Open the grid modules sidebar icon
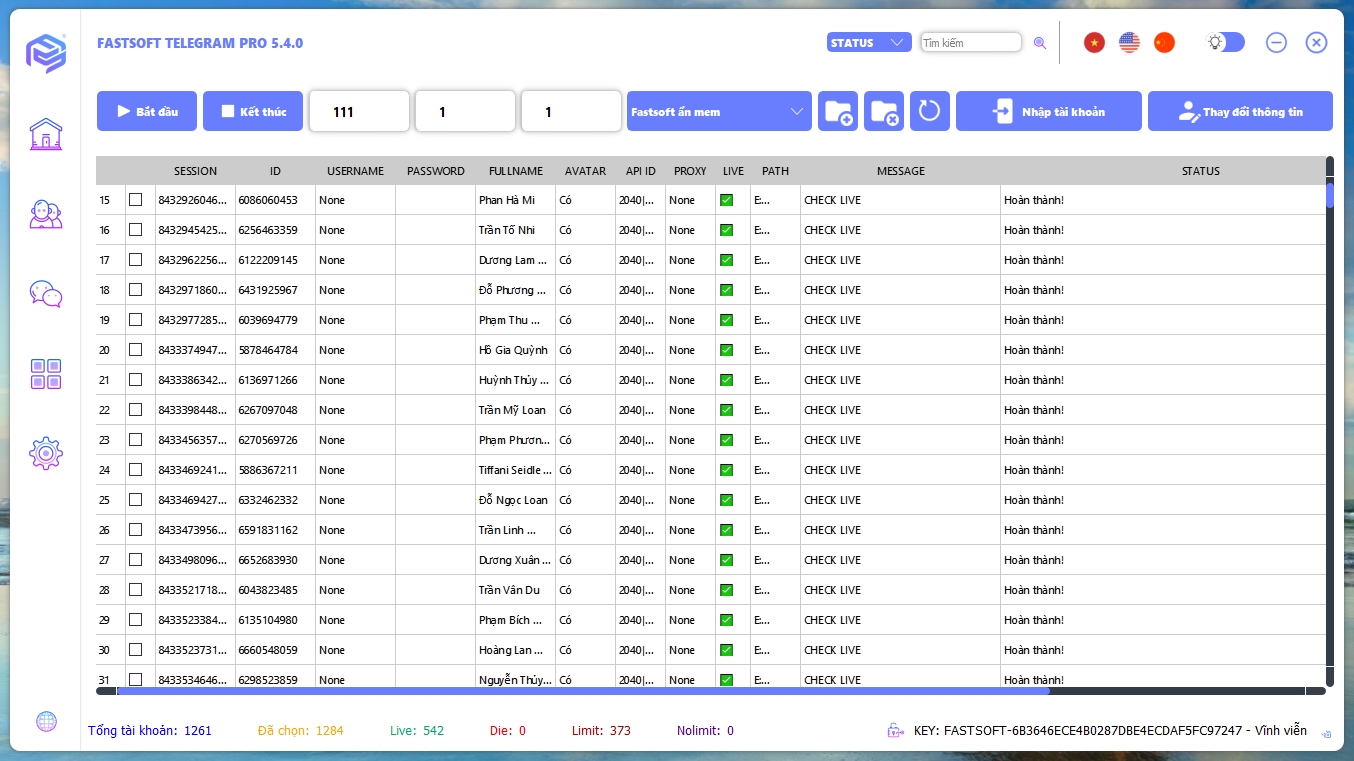 pos(46,374)
